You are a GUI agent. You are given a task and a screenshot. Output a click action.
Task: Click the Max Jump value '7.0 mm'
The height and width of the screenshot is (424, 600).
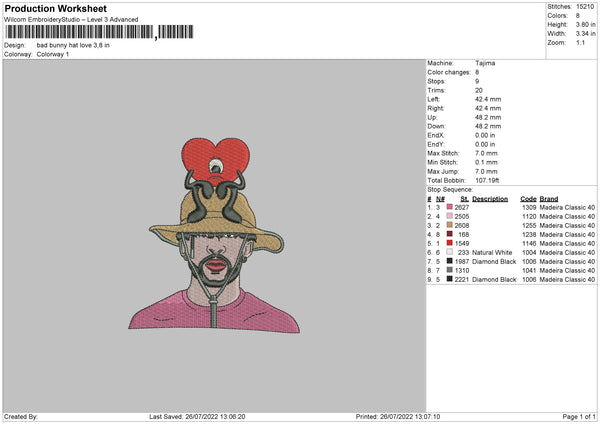coord(486,171)
